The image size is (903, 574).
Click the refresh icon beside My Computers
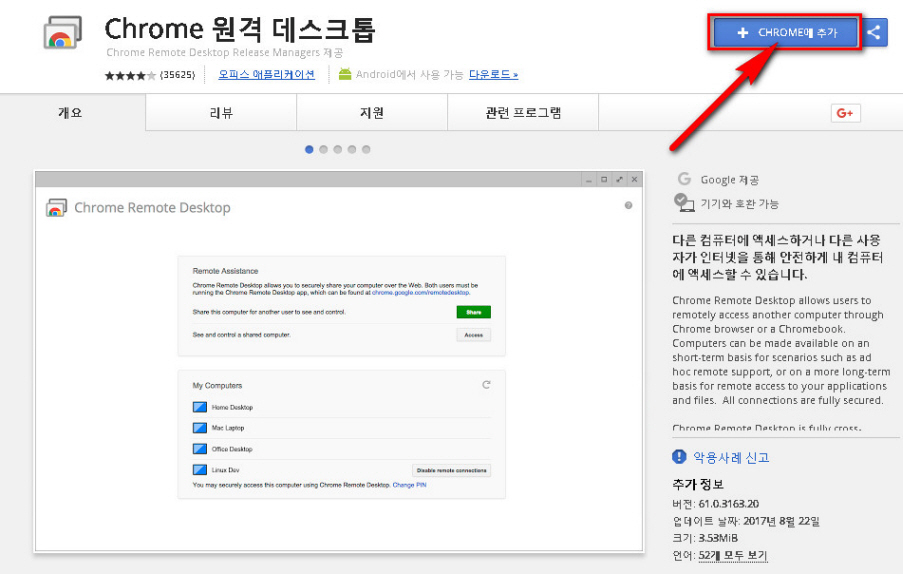(486, 385)
